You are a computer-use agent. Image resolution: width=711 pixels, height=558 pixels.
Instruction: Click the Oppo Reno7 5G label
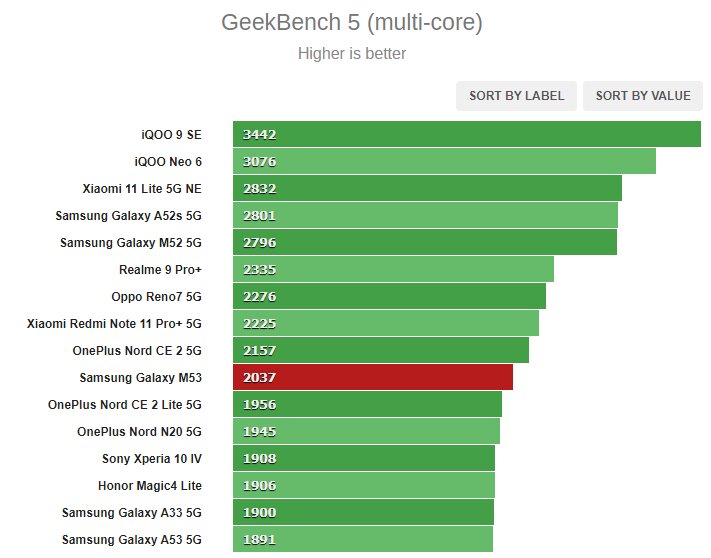tap(156, 296)
